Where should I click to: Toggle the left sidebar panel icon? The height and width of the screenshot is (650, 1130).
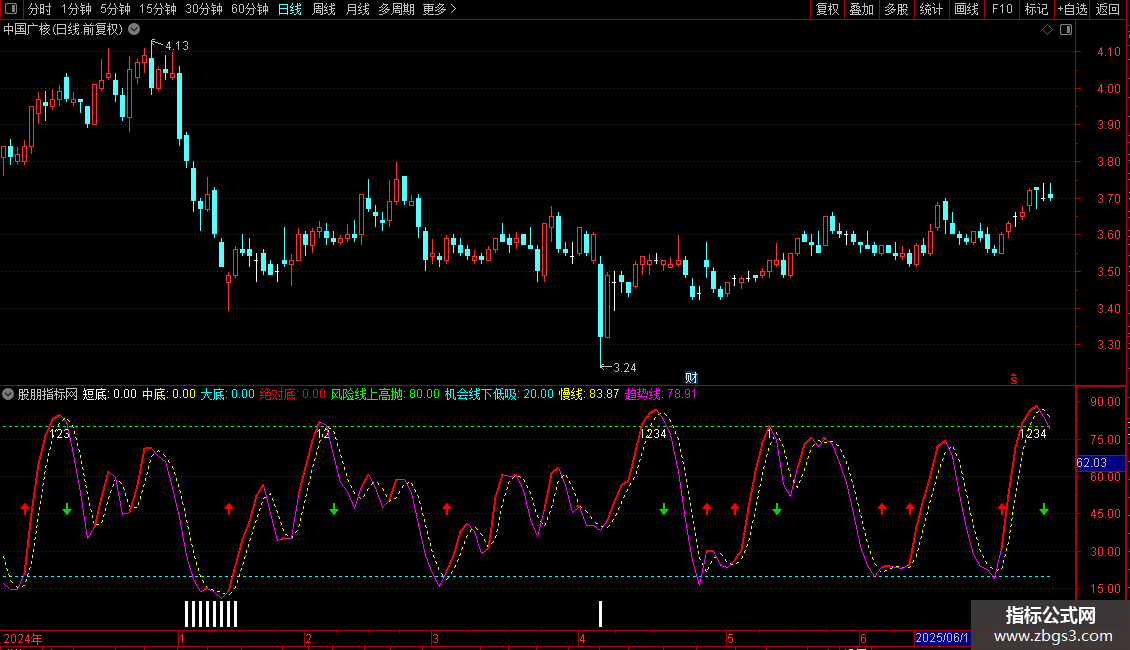[x=11, y=9]
